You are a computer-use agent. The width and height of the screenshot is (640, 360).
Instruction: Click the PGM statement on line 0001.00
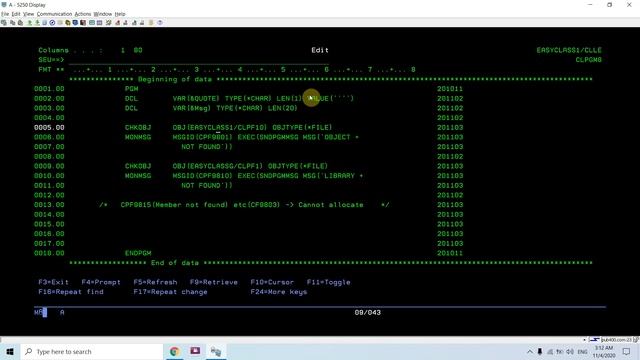coord(131,89)
